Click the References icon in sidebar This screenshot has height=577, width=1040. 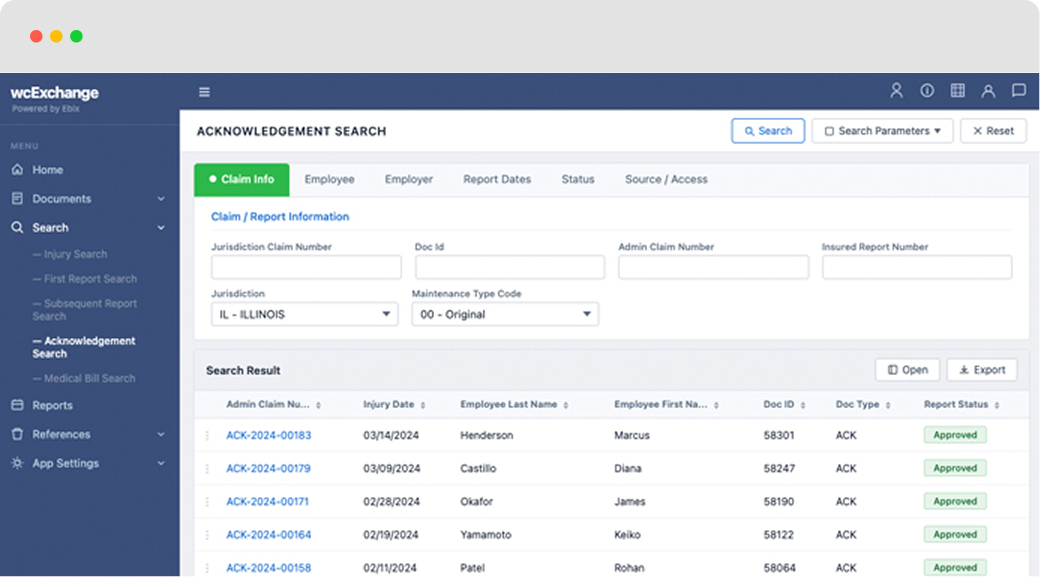tap(17, 434)
